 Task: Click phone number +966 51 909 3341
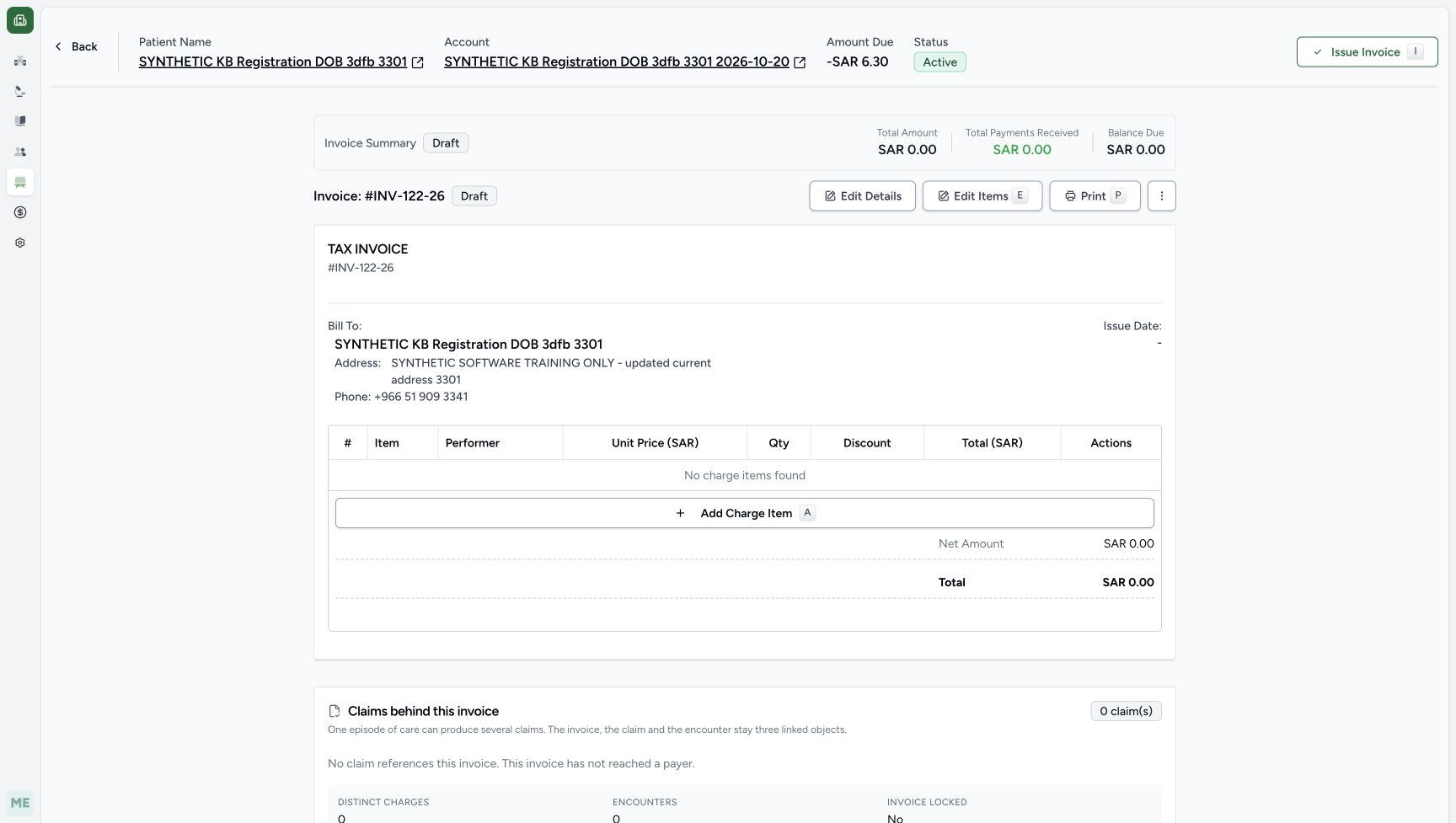pyautogui.click(x=420, y=397)
